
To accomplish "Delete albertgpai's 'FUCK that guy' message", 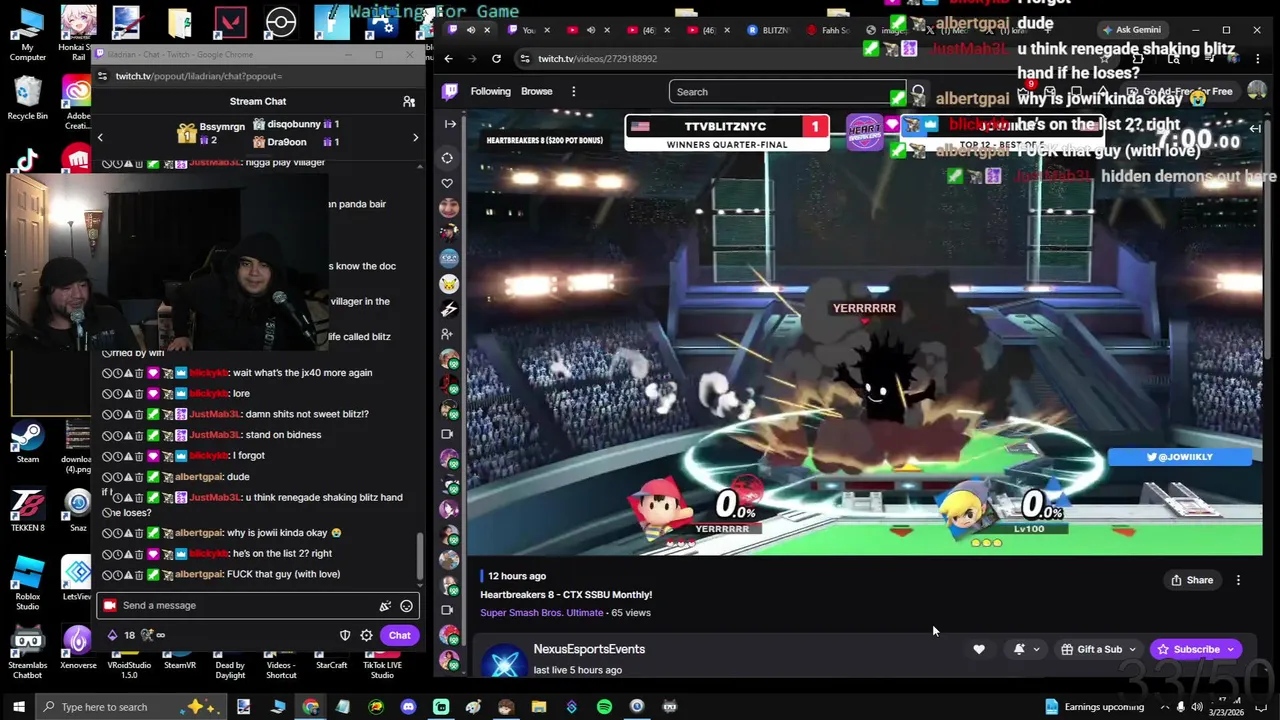I will click(139, 574).
